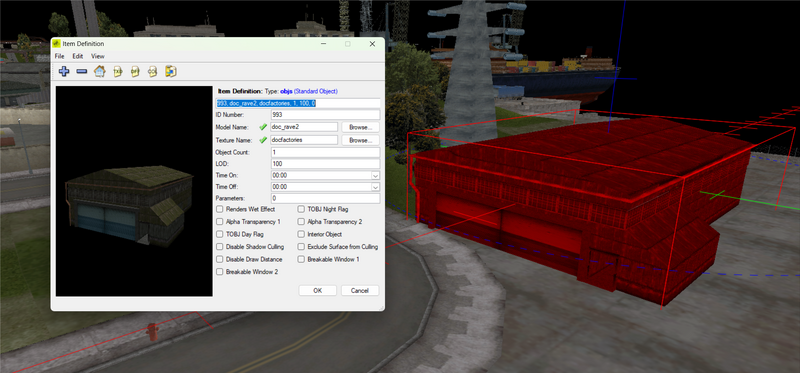Viewport: 800px width, 373px height.
Task: Toggle TOBJ Day Flag checkbox
Action: pos(219,234)
